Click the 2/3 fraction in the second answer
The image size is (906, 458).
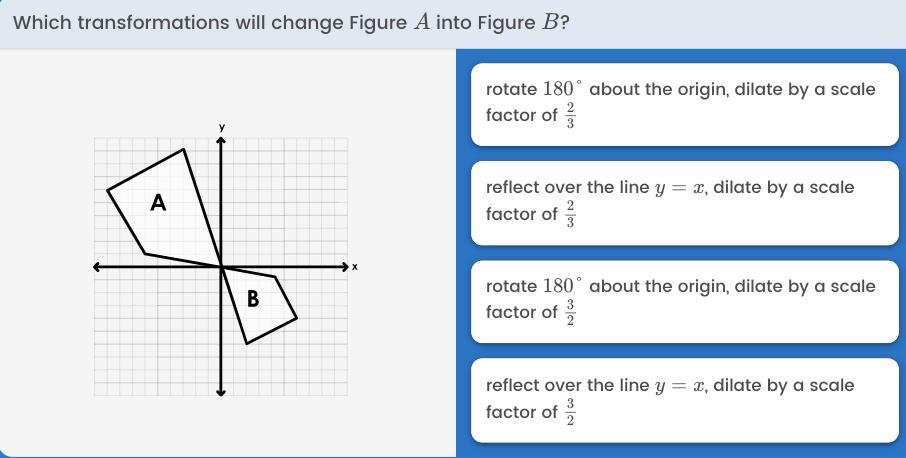tap(570, 214)
